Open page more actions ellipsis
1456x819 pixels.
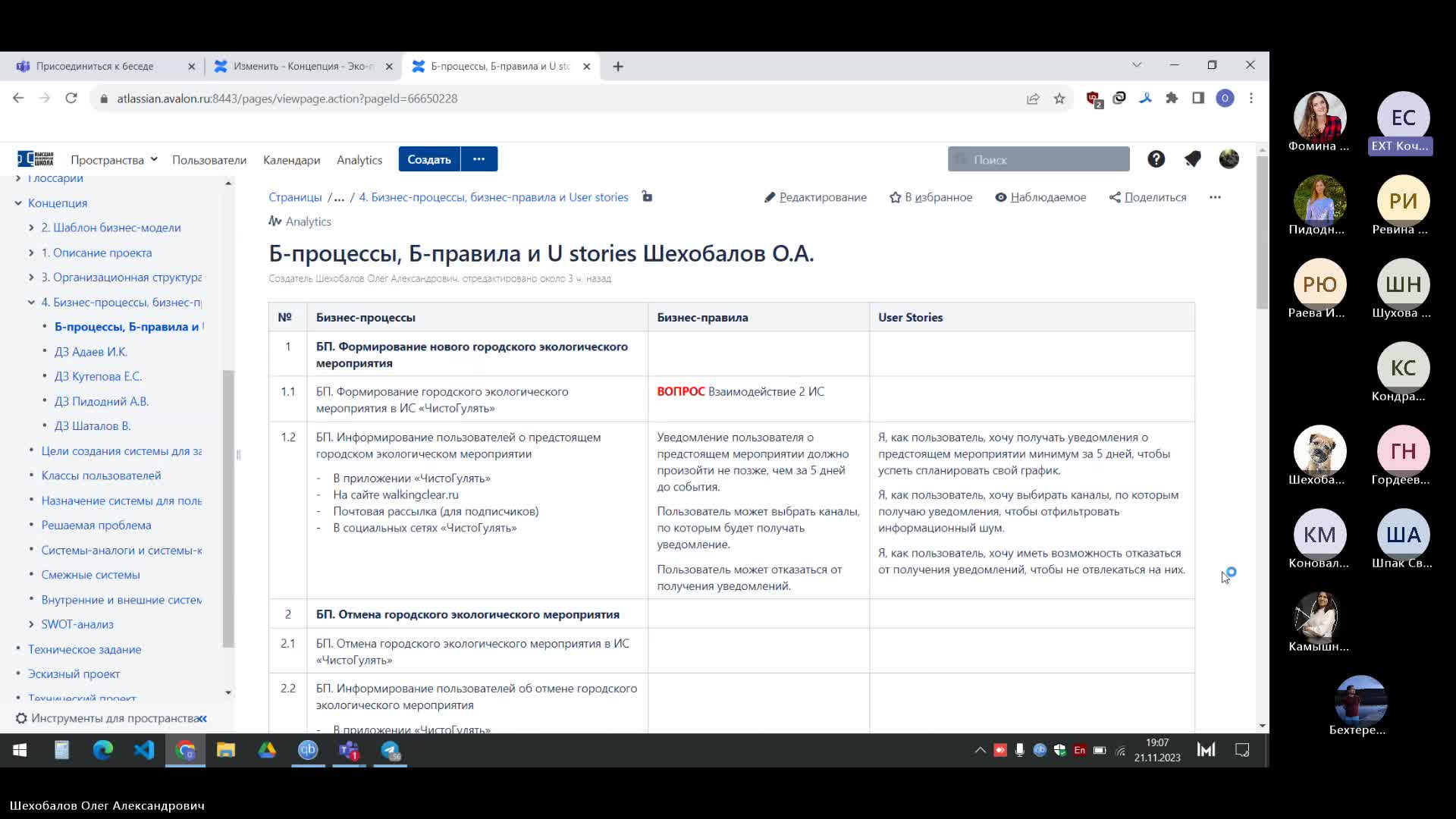point(1215,197)
